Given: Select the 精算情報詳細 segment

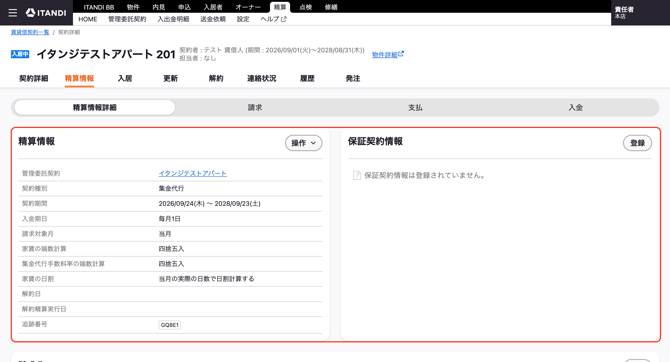Looking at the screenshot, I should (x=94, y=108).
